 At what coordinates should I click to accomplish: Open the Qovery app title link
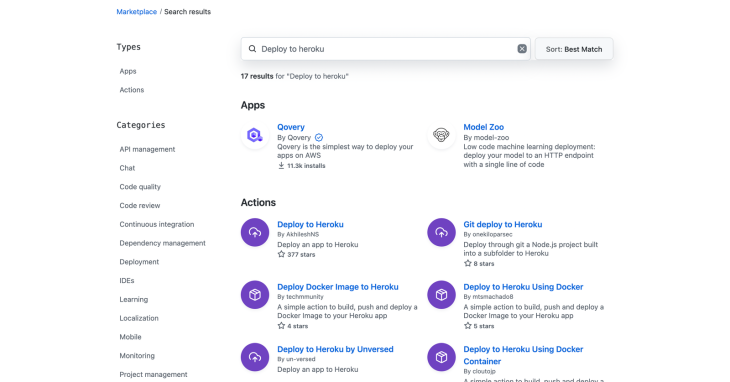291,127
